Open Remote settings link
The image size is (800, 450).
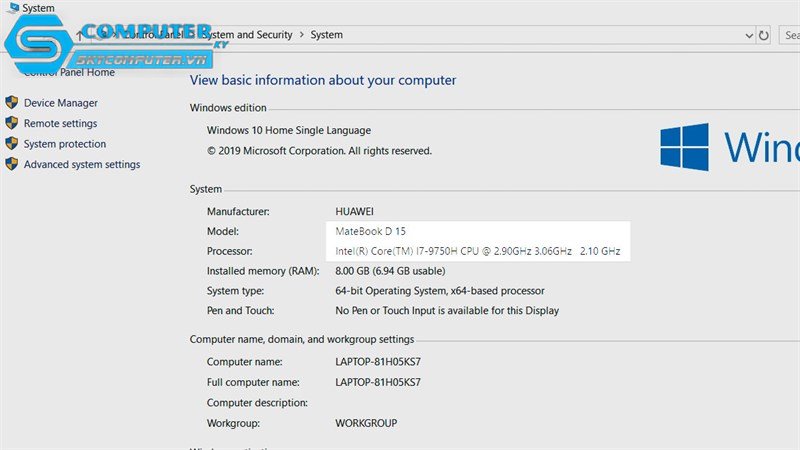click(x=60, y=123)
